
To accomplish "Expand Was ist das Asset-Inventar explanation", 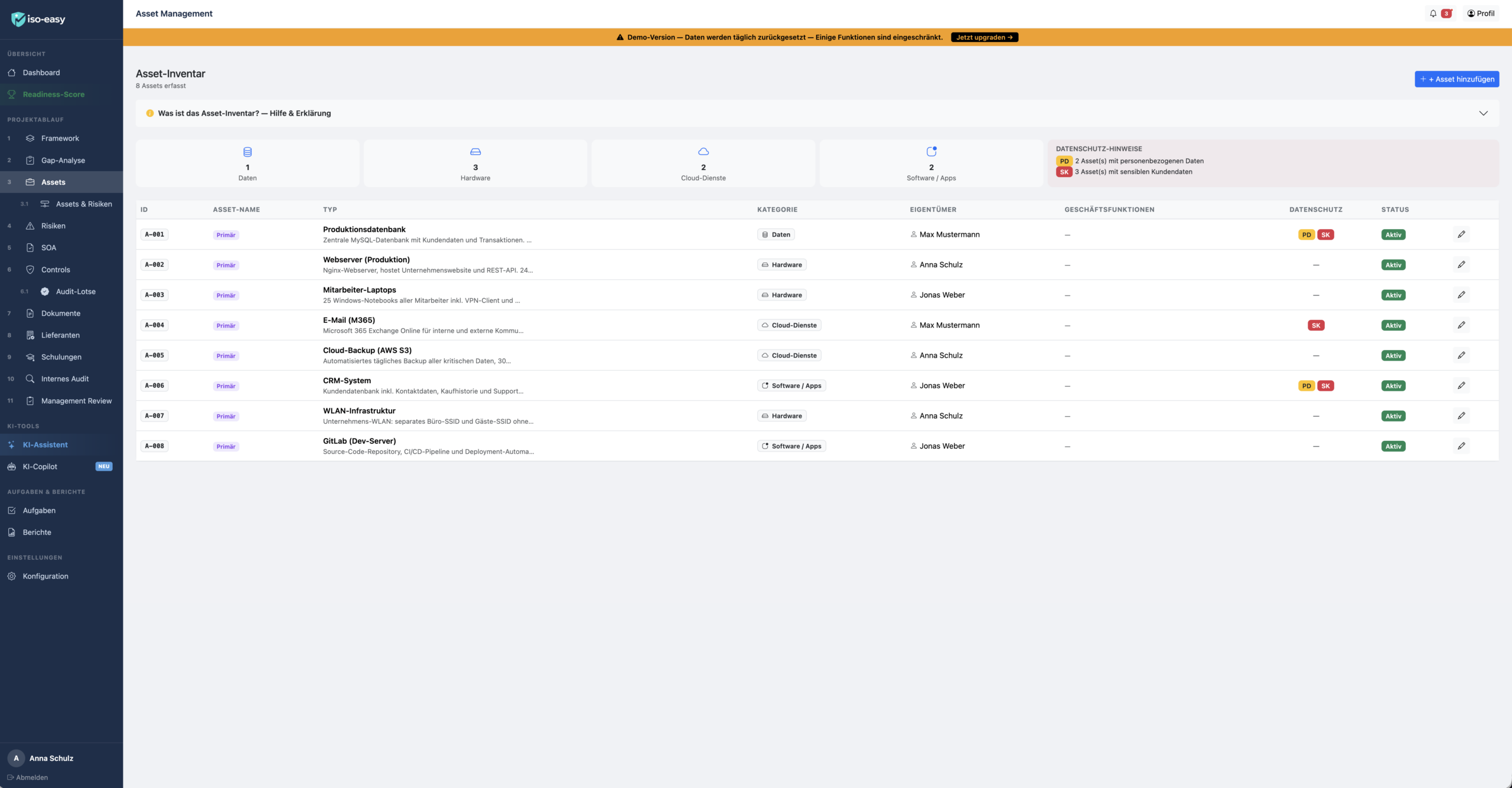I will (x=244, y=113).
